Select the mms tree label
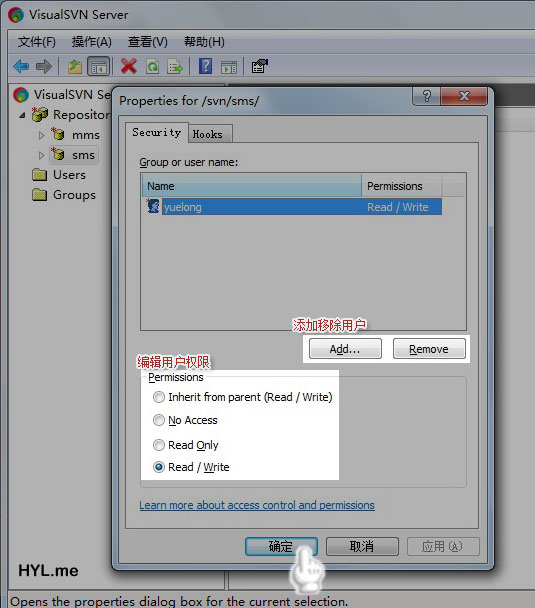535x608 pixels. pyautogui.click(x=86, y=135)
